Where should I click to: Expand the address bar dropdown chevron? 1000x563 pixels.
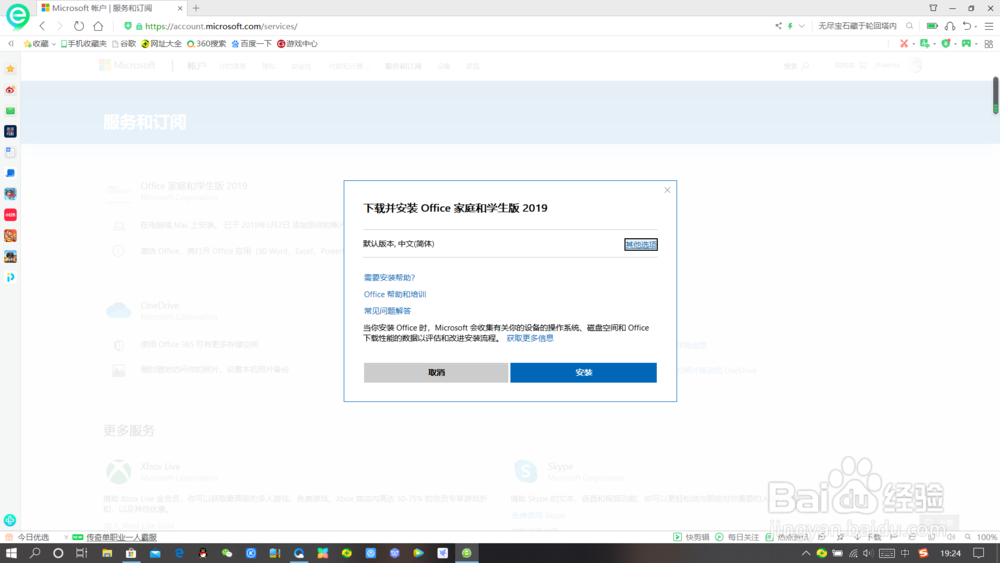[x=802, y=26]
